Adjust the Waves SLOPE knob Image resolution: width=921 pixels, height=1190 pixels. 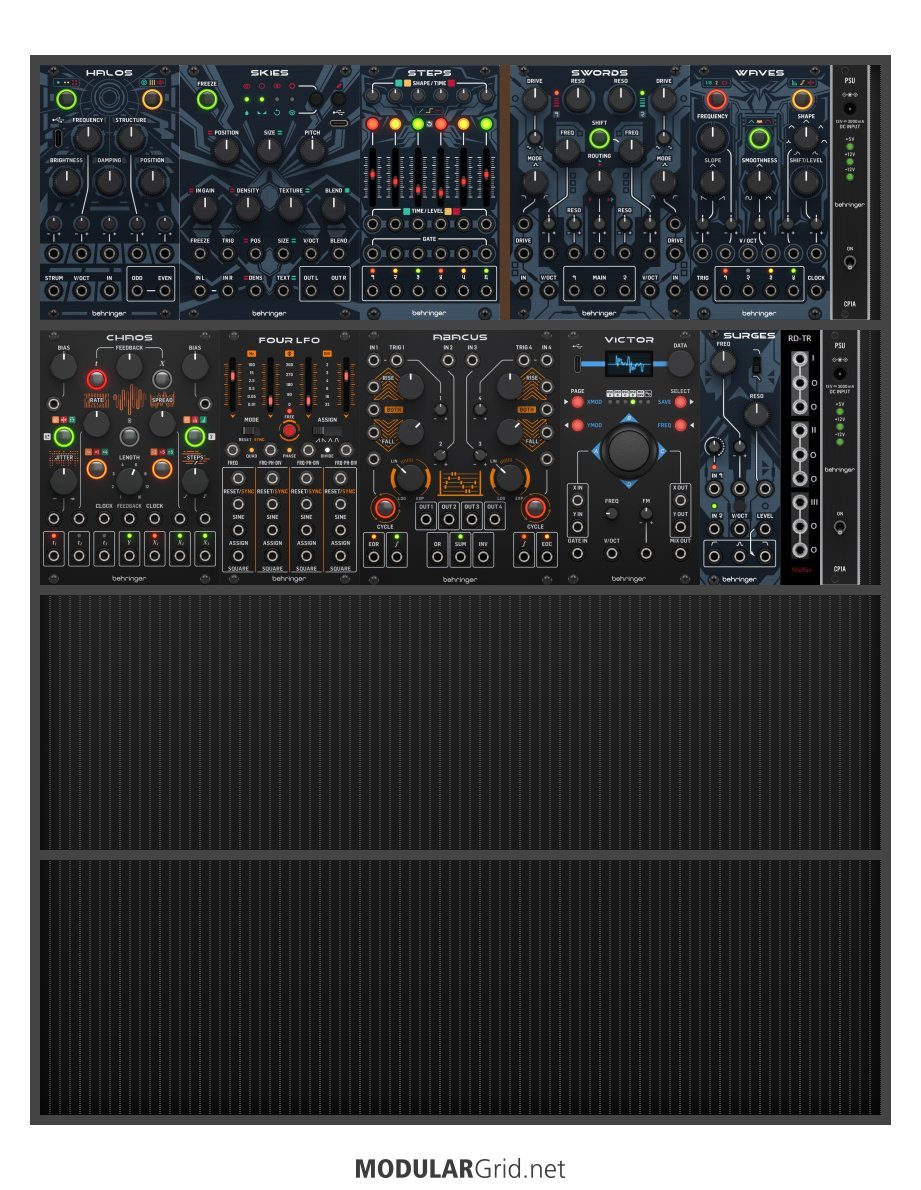click(x=712, y=182)
